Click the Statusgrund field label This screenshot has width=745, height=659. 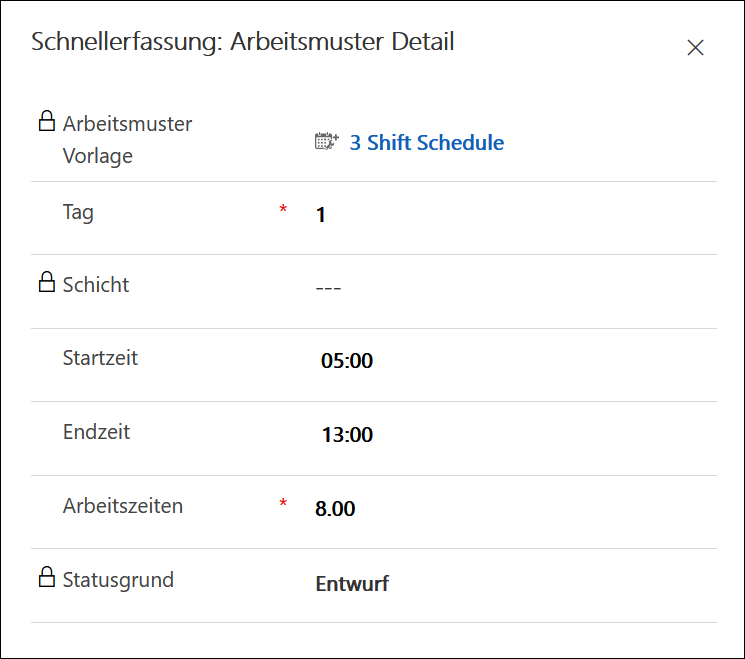tap(118, 581)
